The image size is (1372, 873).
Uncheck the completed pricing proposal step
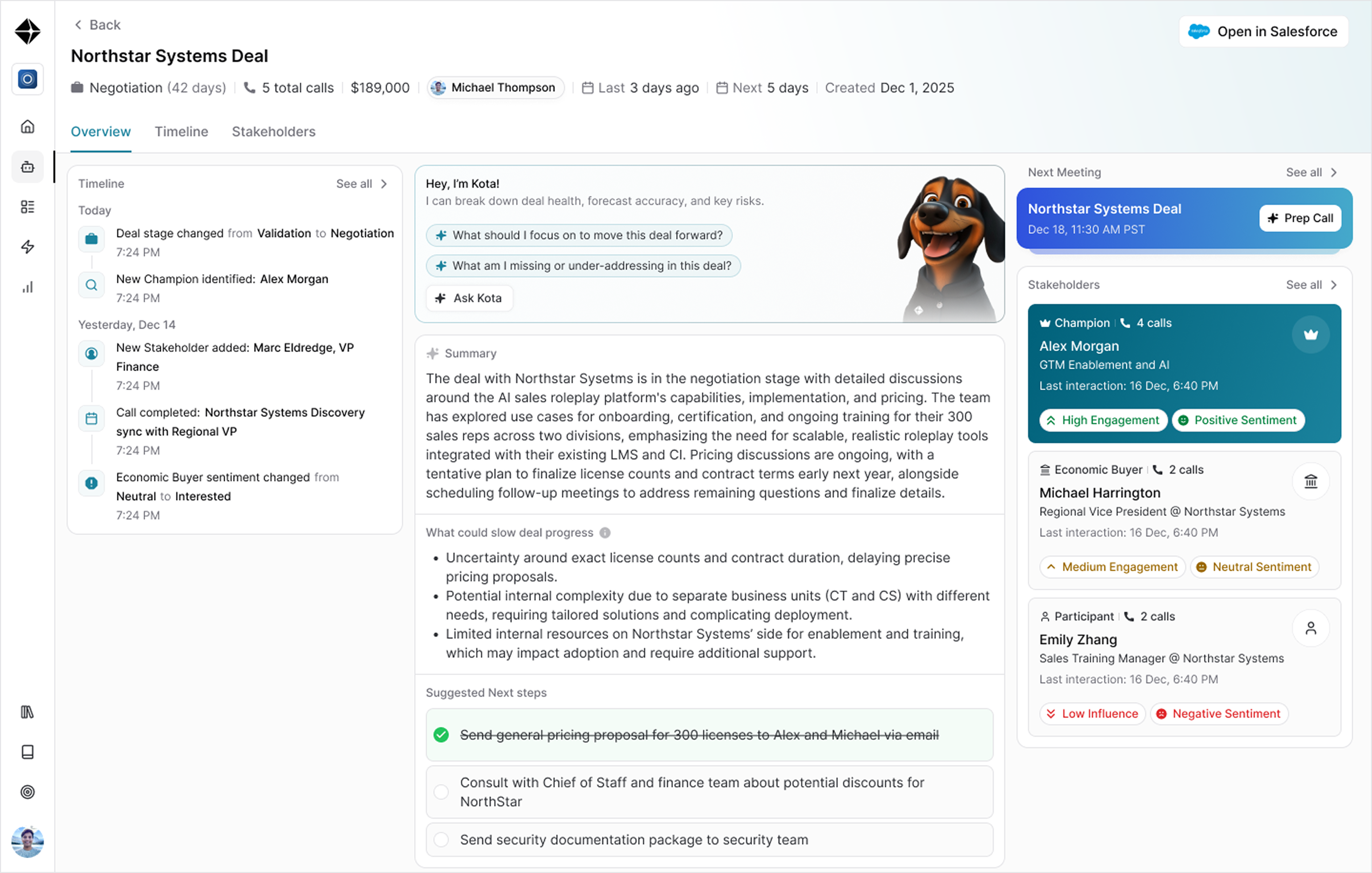pos(441,734)
